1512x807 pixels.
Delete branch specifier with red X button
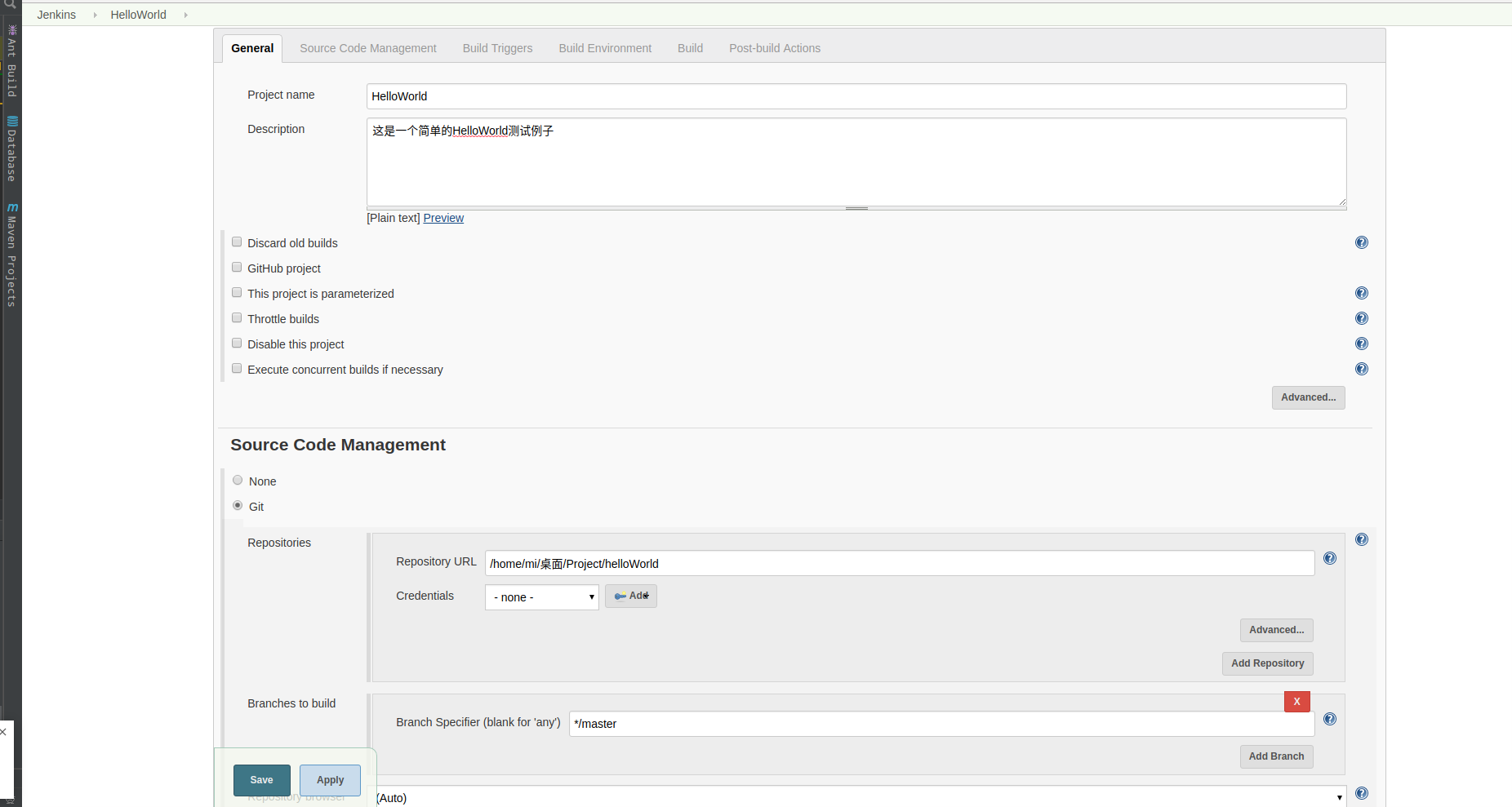point(1296,702)
